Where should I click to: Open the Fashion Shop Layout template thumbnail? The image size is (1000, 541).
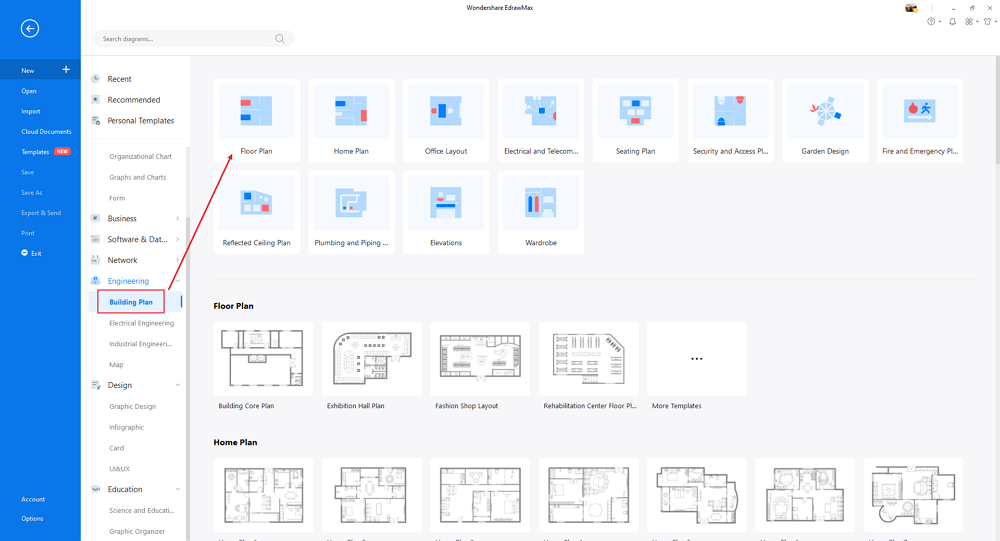[480, 359]
